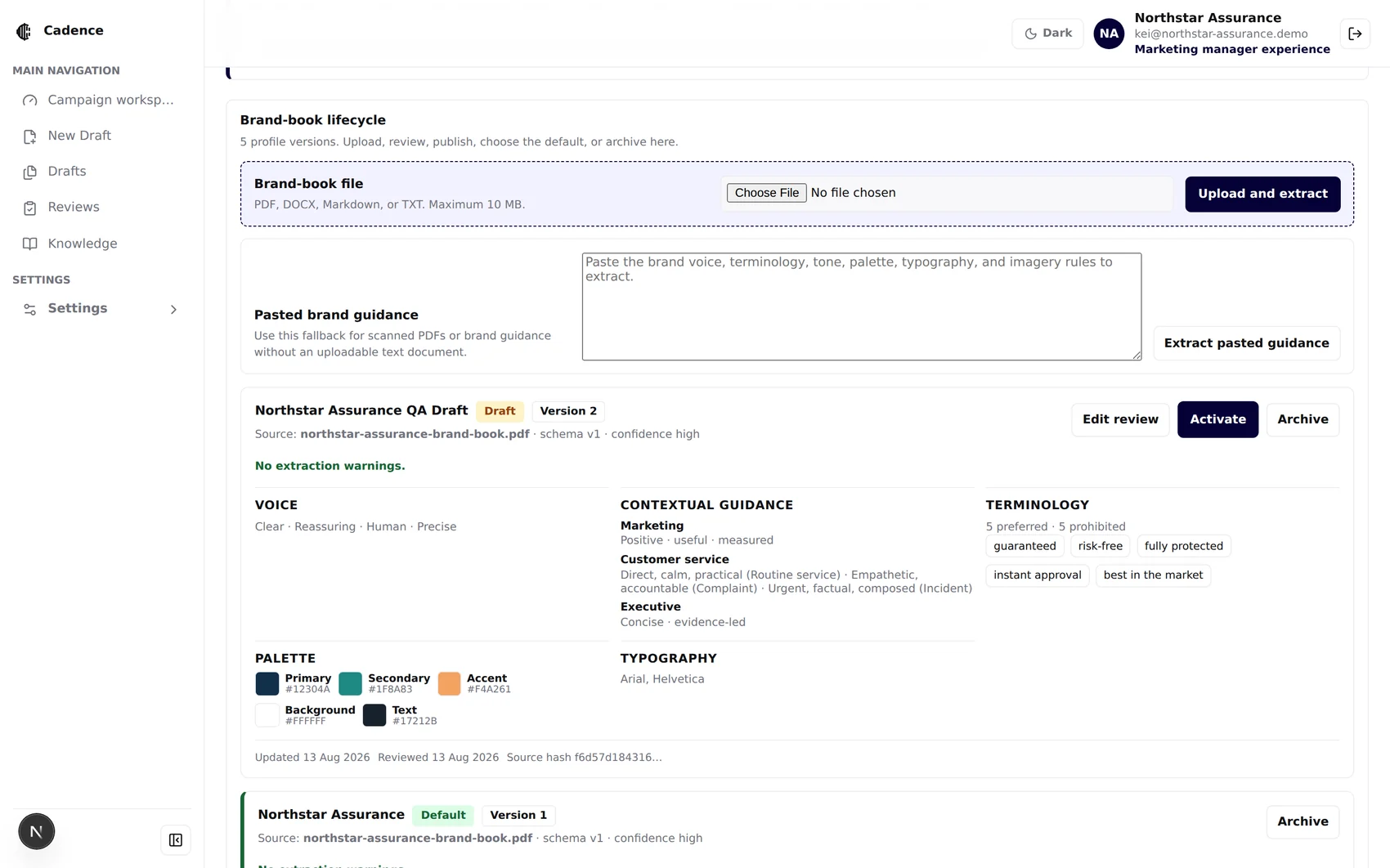The image size is (1390, 868).
Task: Archive the Version 2 QA Draft
Action: (x=1303, y=419)
